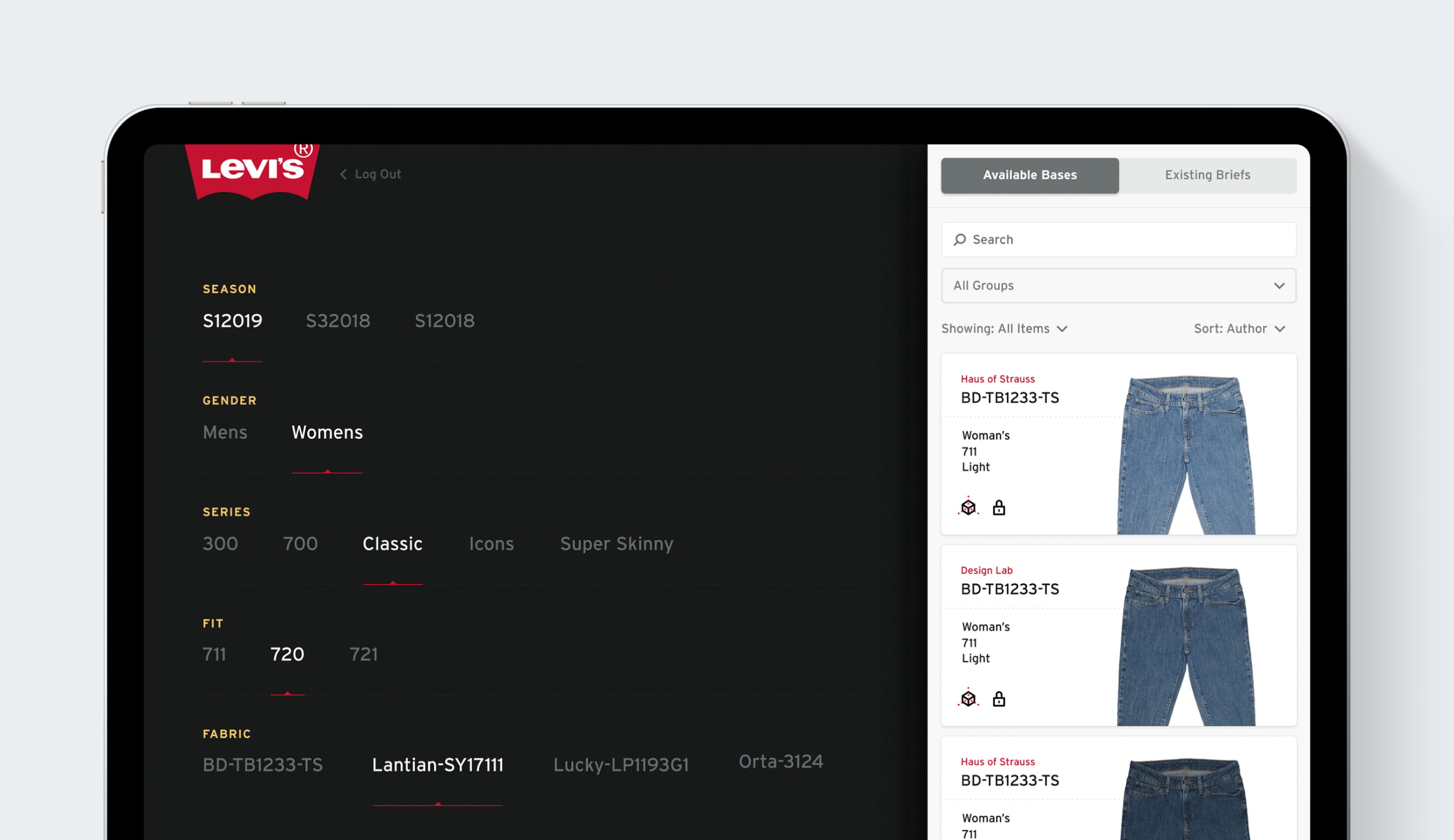The height and width of the screenshot is (840, 1454).
Task: Switch to Existing Briefs tab
Action: tap(1207, 175)
